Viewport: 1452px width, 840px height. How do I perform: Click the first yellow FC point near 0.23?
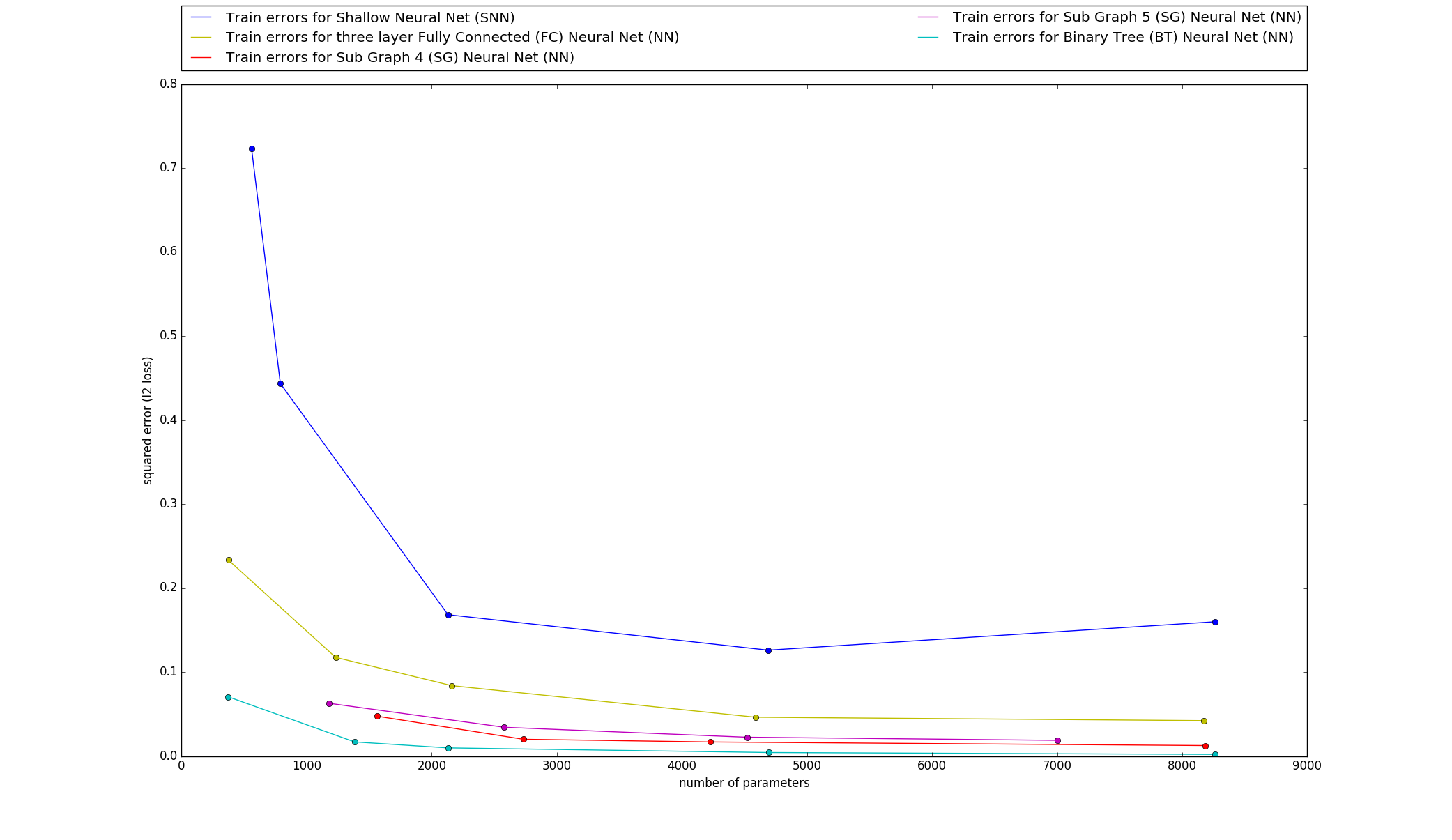(229, 560)
